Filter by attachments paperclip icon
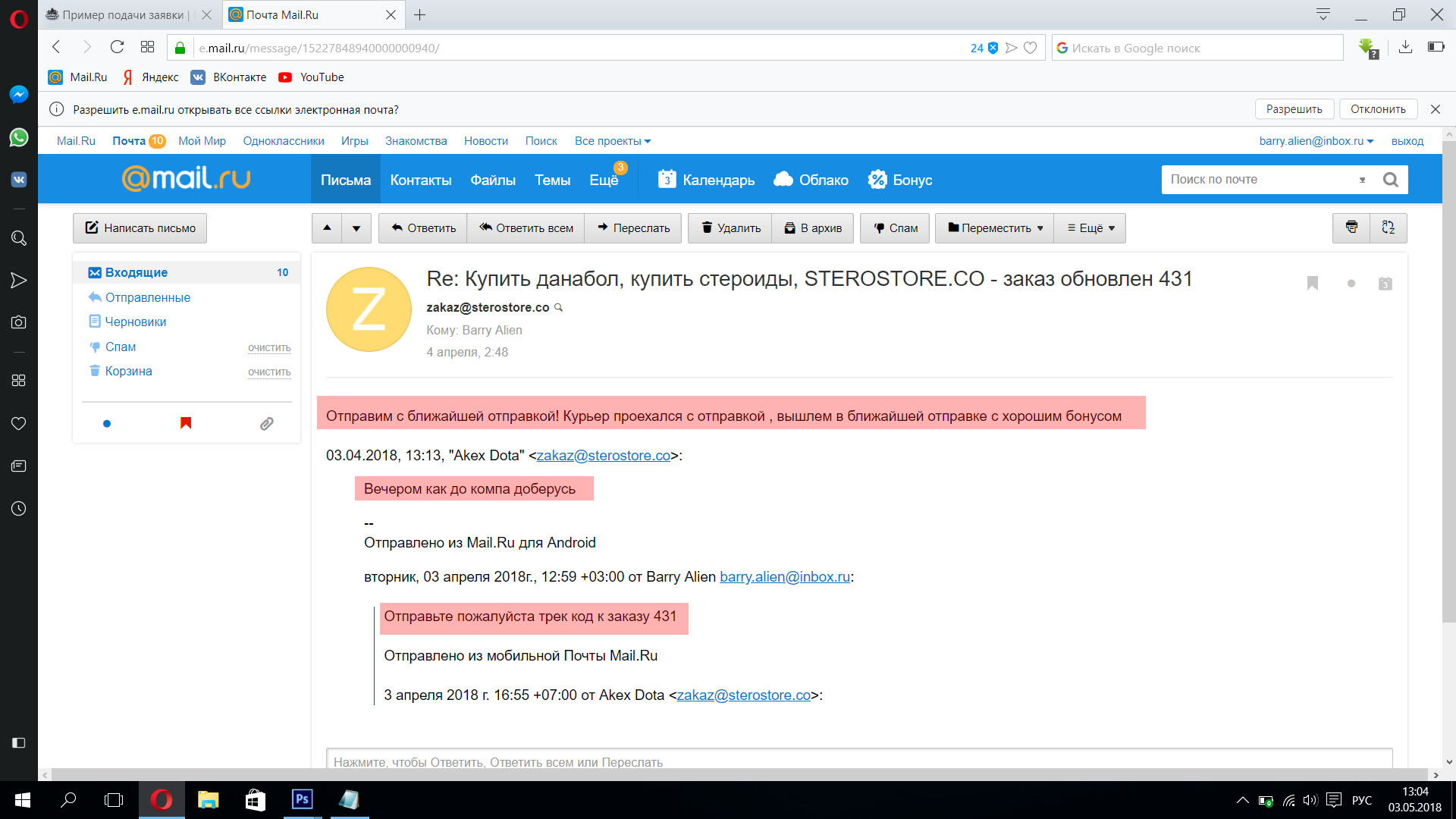 click(266, 424)
